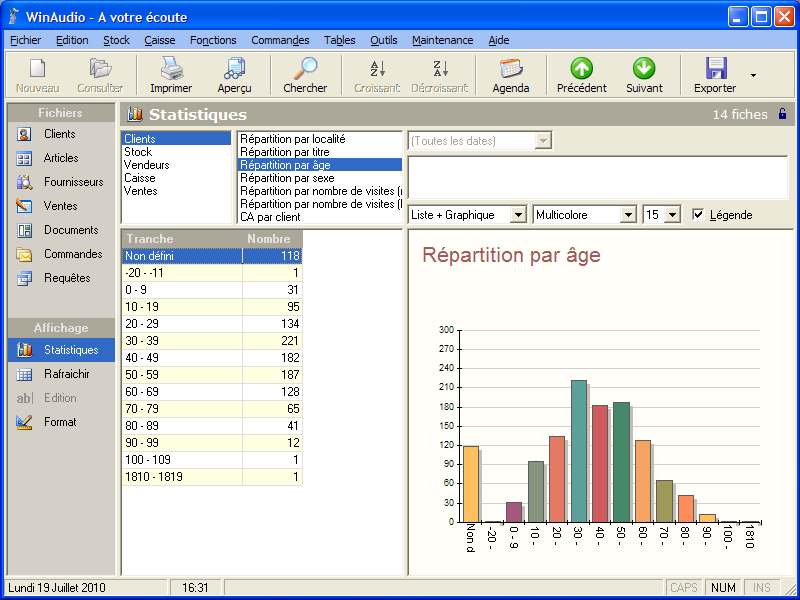Open the Multicolore color scheme dropdown

[627, 215]
